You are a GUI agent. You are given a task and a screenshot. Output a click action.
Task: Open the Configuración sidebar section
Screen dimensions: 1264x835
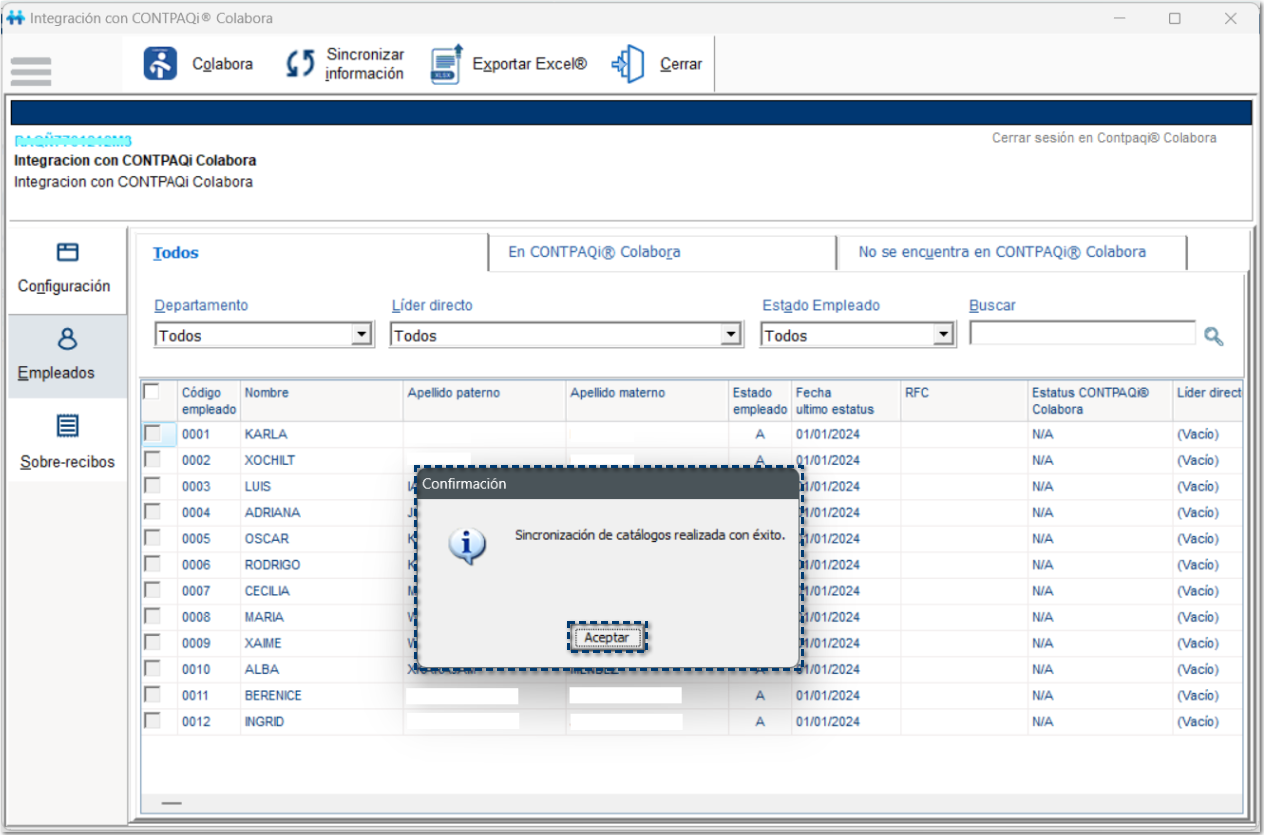click(66, 268)
